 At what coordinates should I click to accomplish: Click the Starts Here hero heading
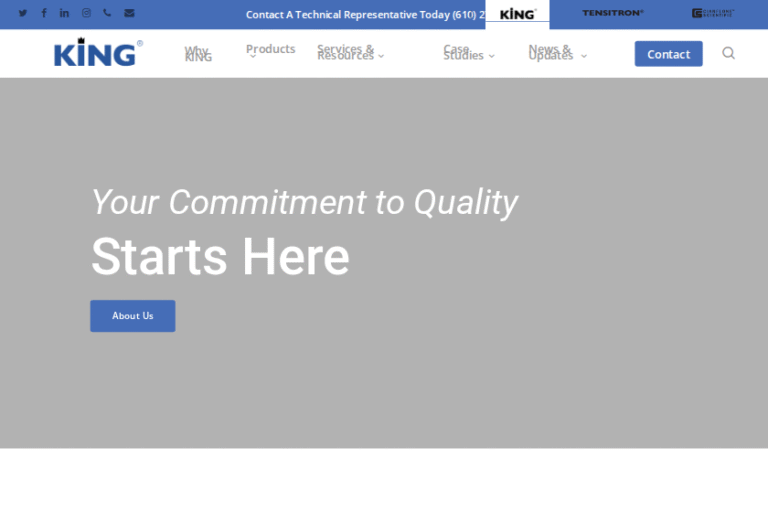point(220,257)
